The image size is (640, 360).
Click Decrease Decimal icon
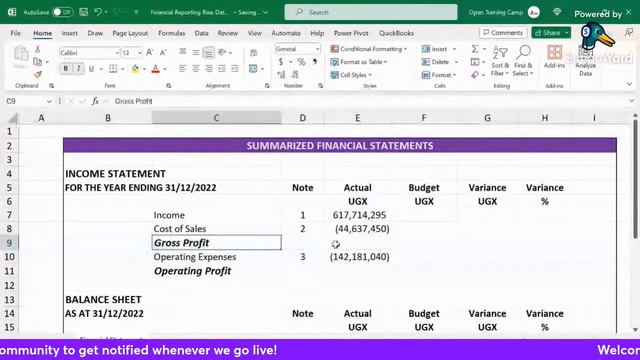pos(295,75)
